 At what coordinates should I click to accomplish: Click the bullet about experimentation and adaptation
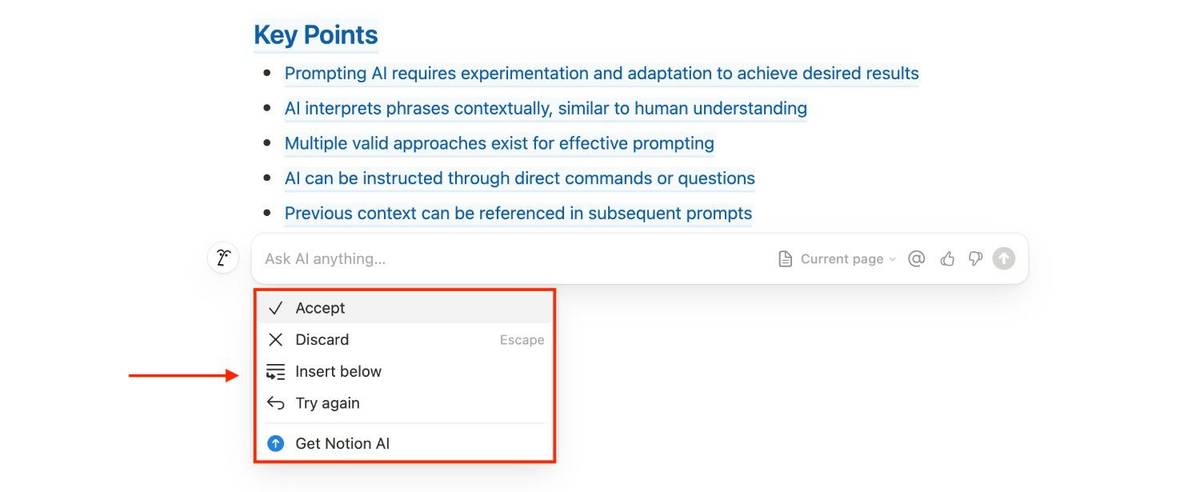tap(601, 73)
